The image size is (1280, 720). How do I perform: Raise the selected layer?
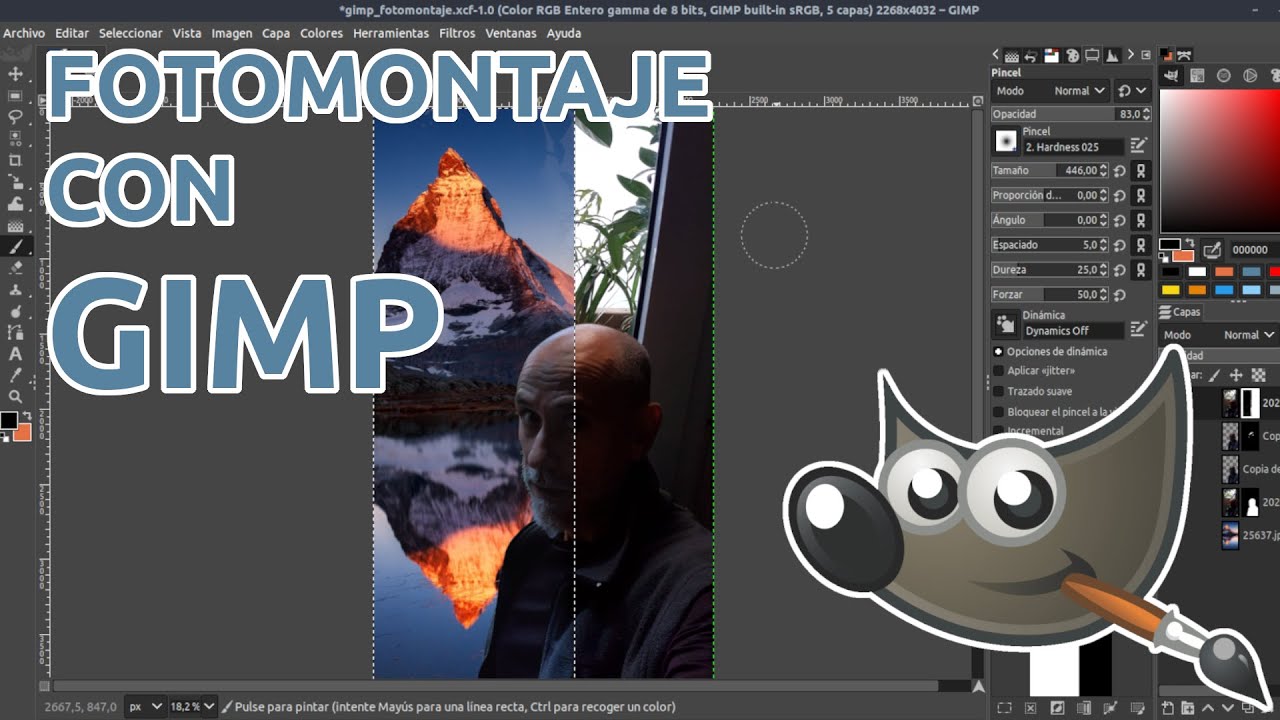(1207, 708)
